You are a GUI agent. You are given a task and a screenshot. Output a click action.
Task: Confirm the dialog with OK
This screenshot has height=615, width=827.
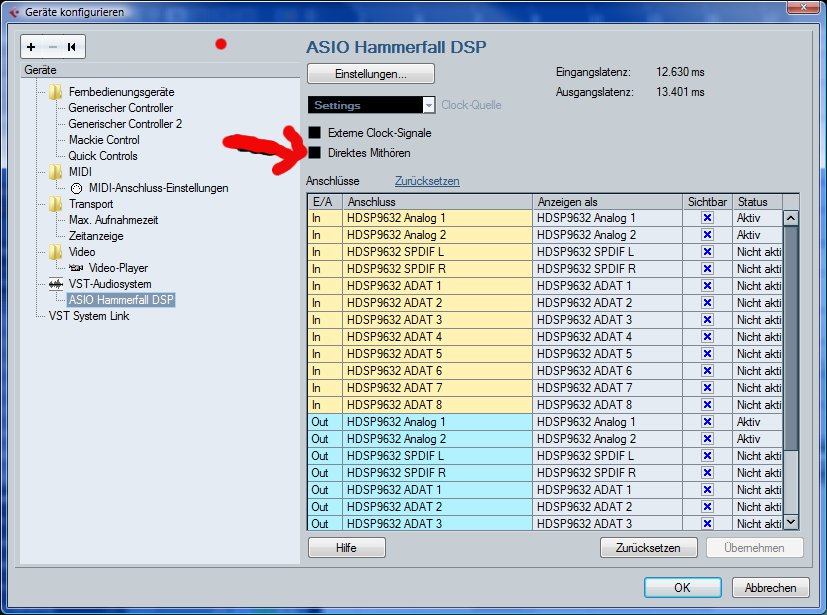[682, 588]
